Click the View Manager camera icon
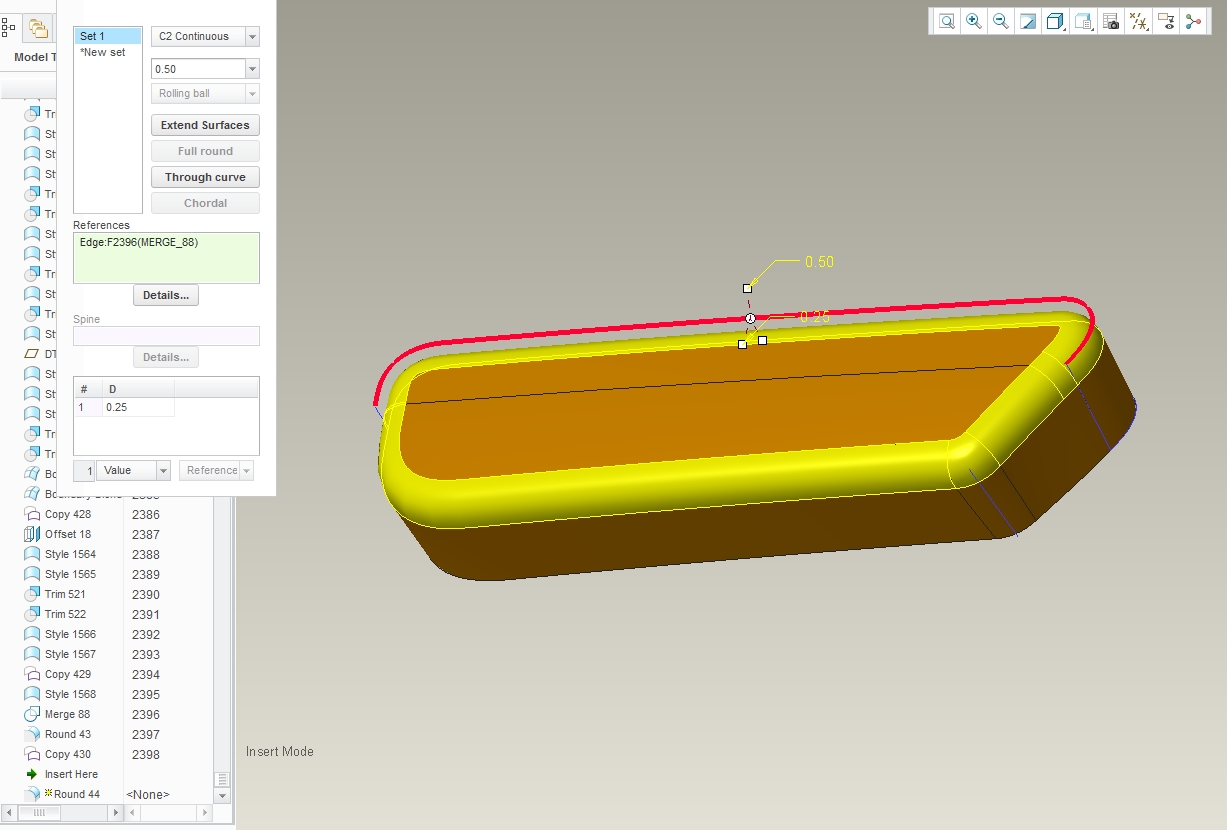This screenshot has width=1227, height=830. coord(1111,21)
